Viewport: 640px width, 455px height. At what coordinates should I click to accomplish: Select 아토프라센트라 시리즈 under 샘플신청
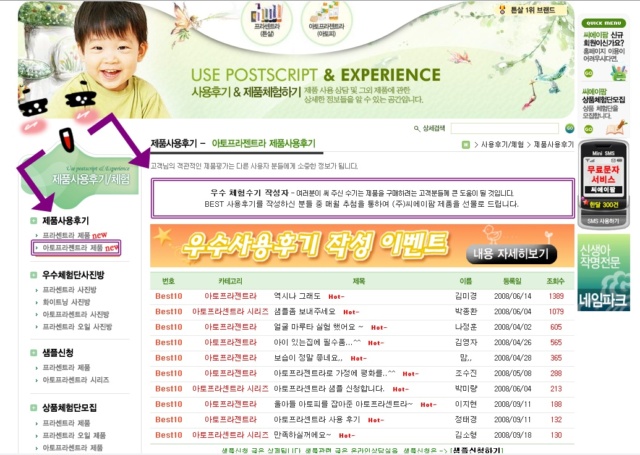click(76, 380)
